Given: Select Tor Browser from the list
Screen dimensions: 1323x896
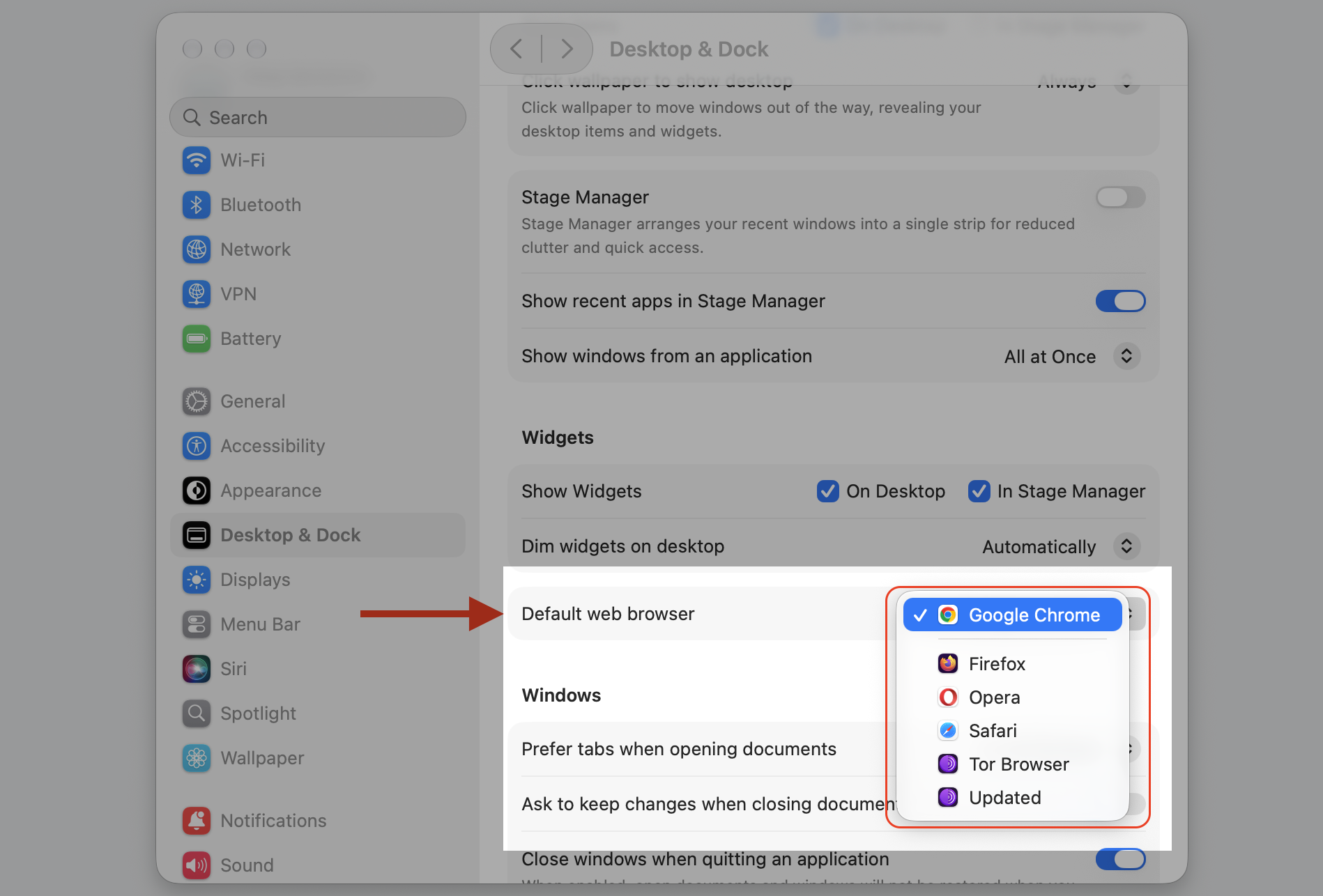Looking at the screenshot, I should point(1012,764).
